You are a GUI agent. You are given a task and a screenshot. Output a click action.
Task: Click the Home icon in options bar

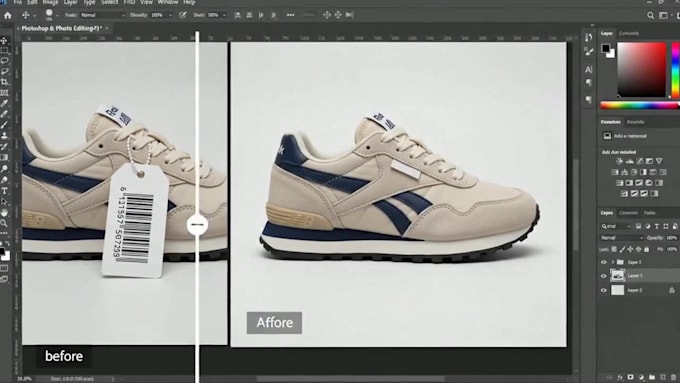click(8, 15)
